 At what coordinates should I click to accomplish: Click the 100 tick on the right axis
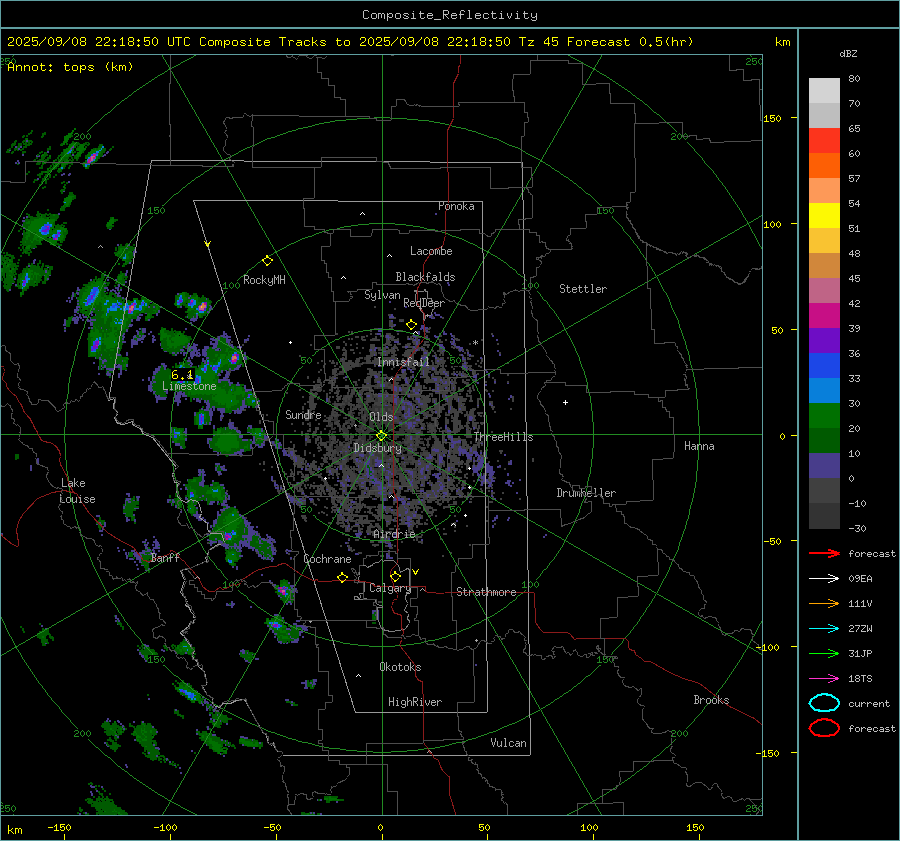coord(772,224)
